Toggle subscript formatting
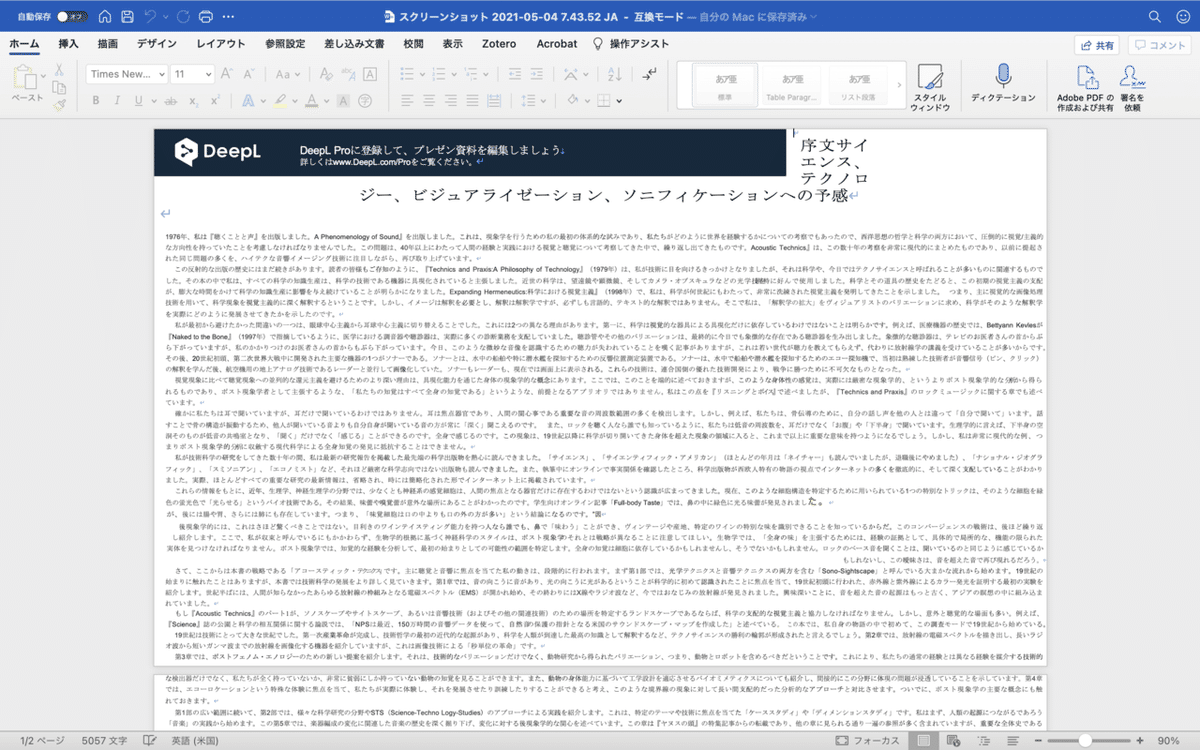This screenshot has height=750, width=1200. pos(194,100)
